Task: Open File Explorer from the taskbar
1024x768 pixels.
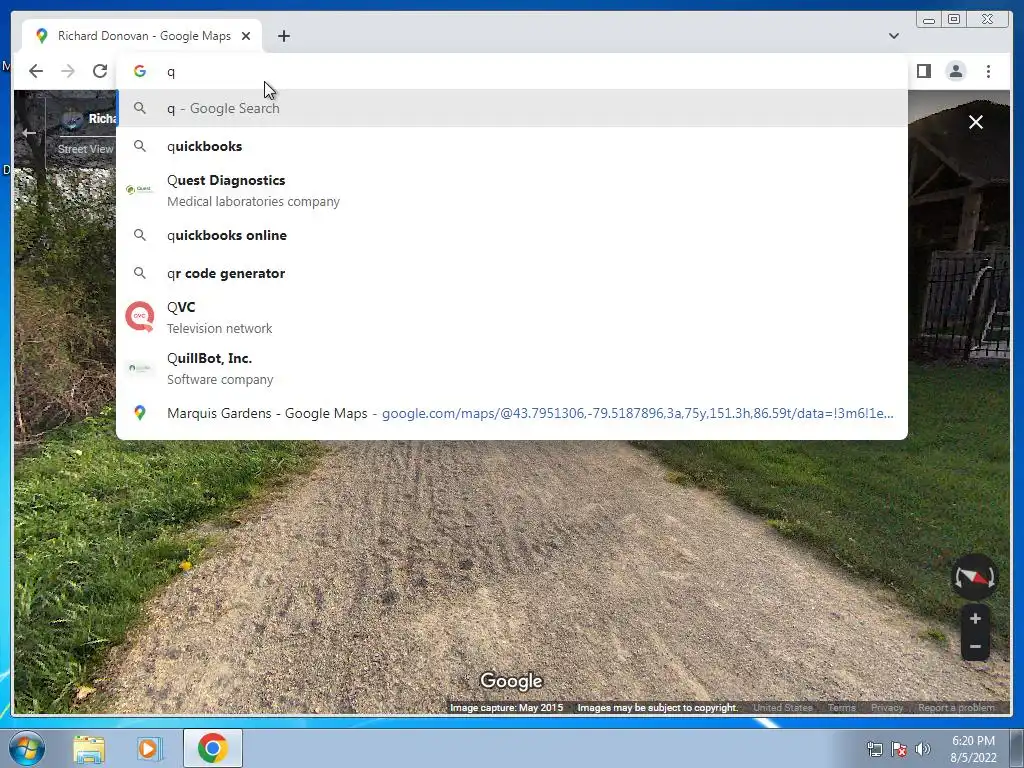Action: (89, 748)
